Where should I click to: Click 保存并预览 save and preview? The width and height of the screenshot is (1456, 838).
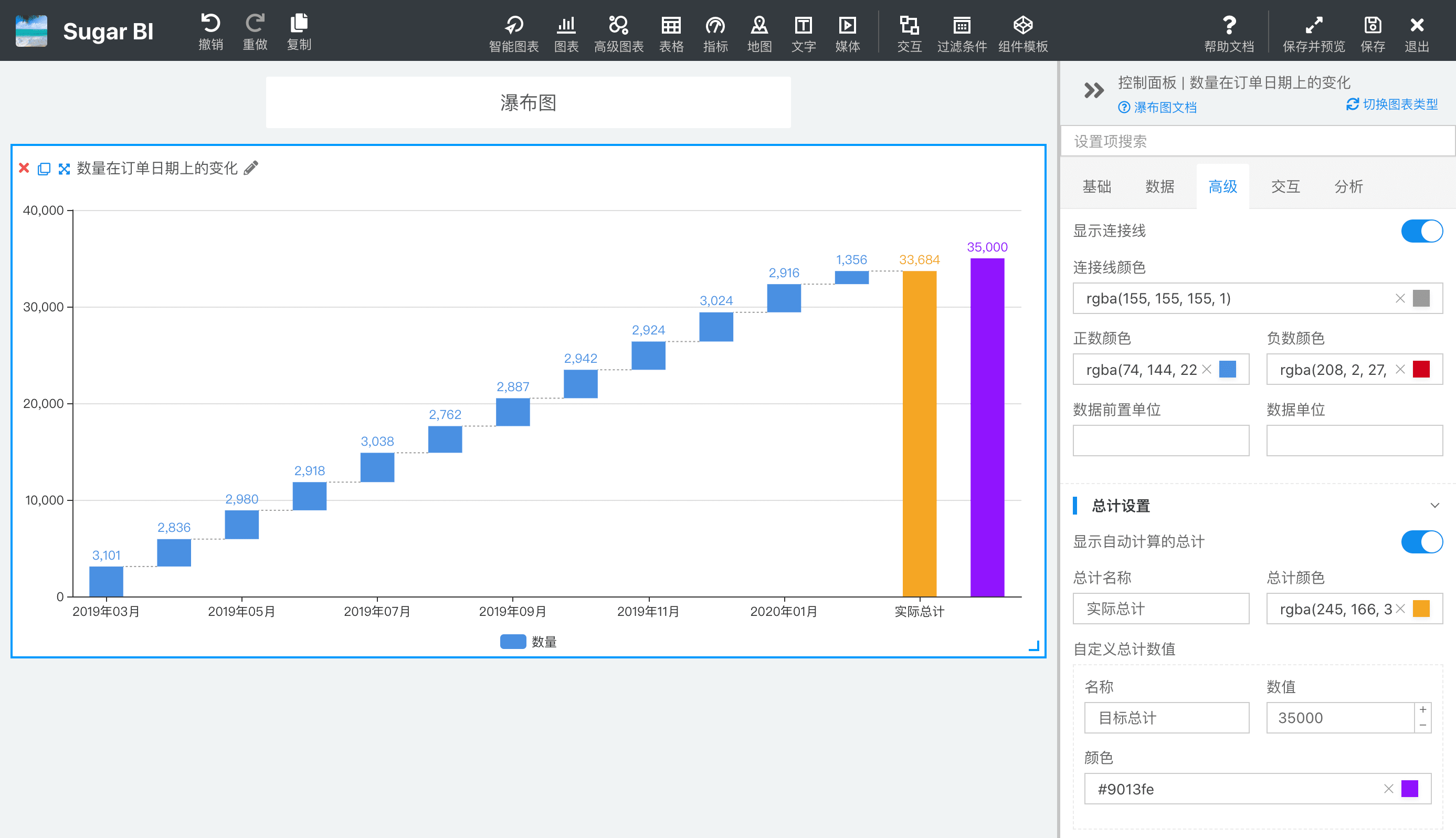(x=1314, y=34)
